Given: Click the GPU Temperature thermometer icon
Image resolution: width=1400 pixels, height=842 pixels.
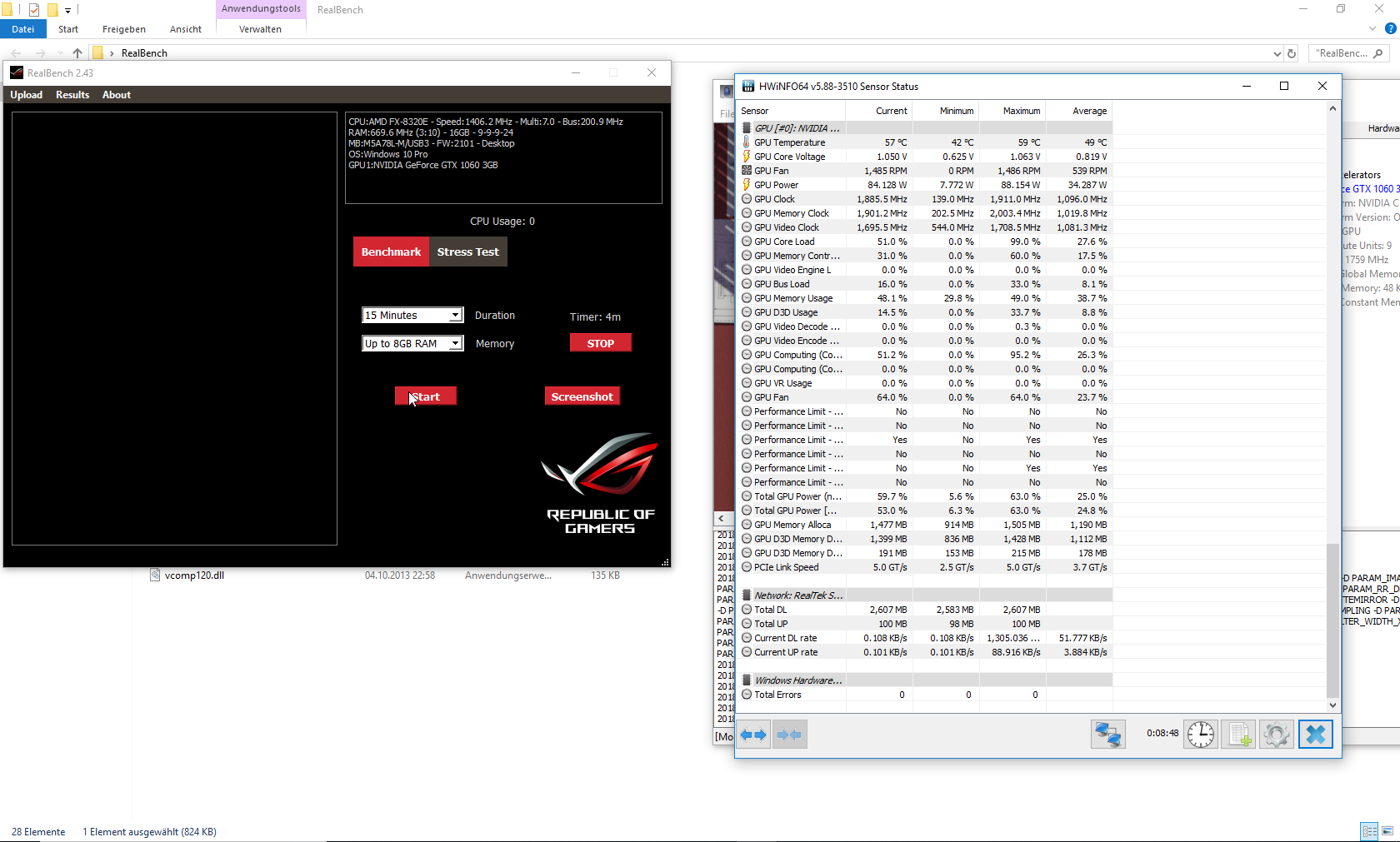Looking at the screenshot, I should [747, 142].
